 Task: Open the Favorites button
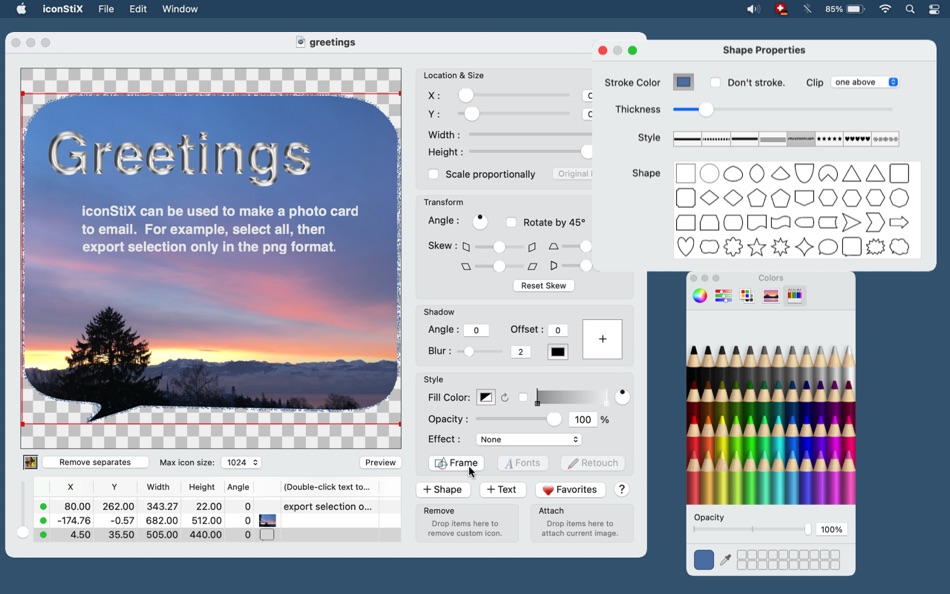point(570,490)
